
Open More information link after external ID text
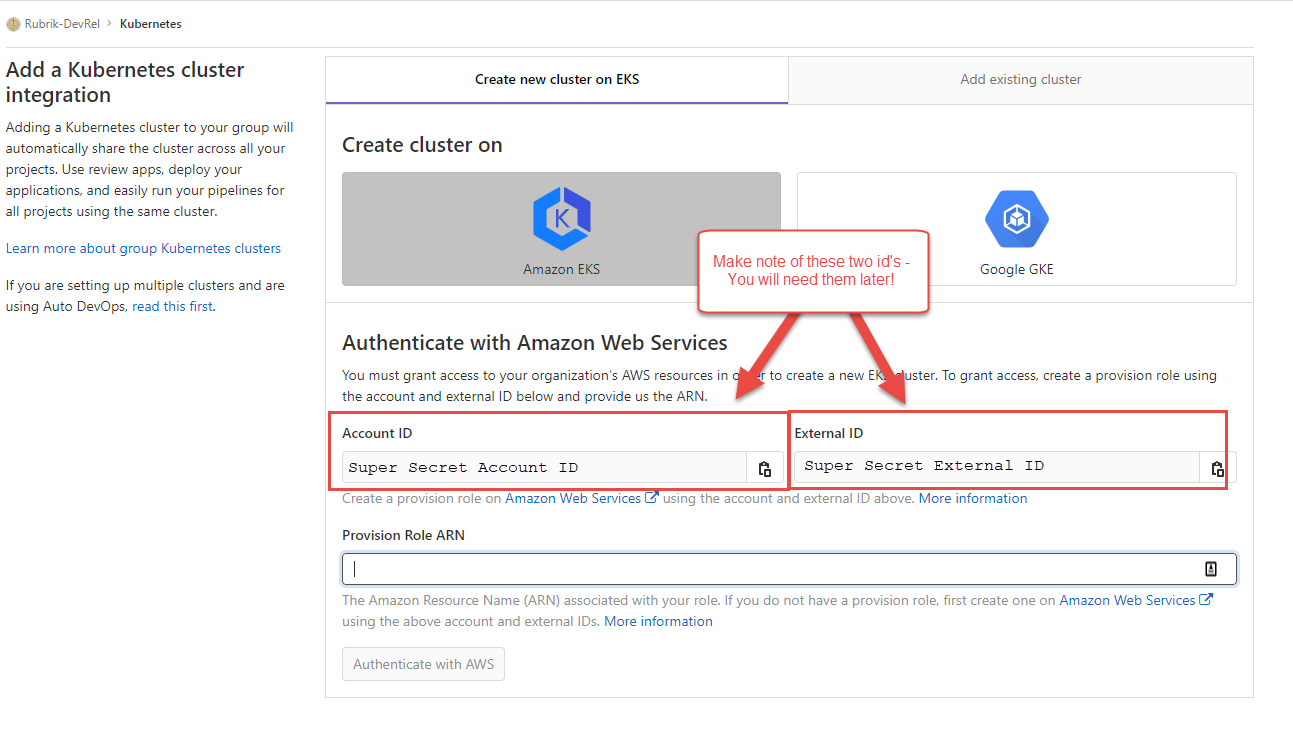(973, 498)
